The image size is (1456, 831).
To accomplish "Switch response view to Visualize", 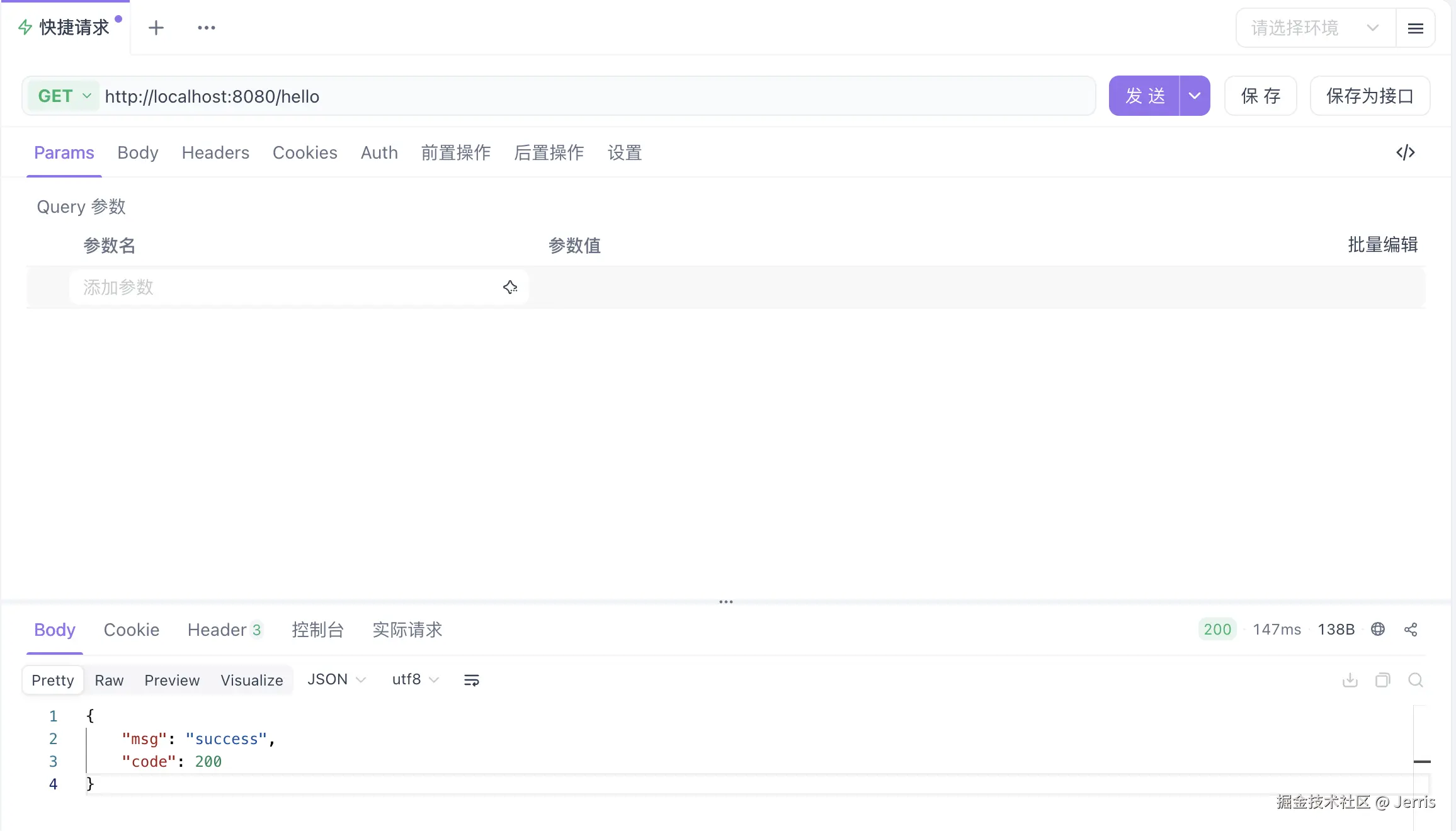I will [x=251, y=680].
